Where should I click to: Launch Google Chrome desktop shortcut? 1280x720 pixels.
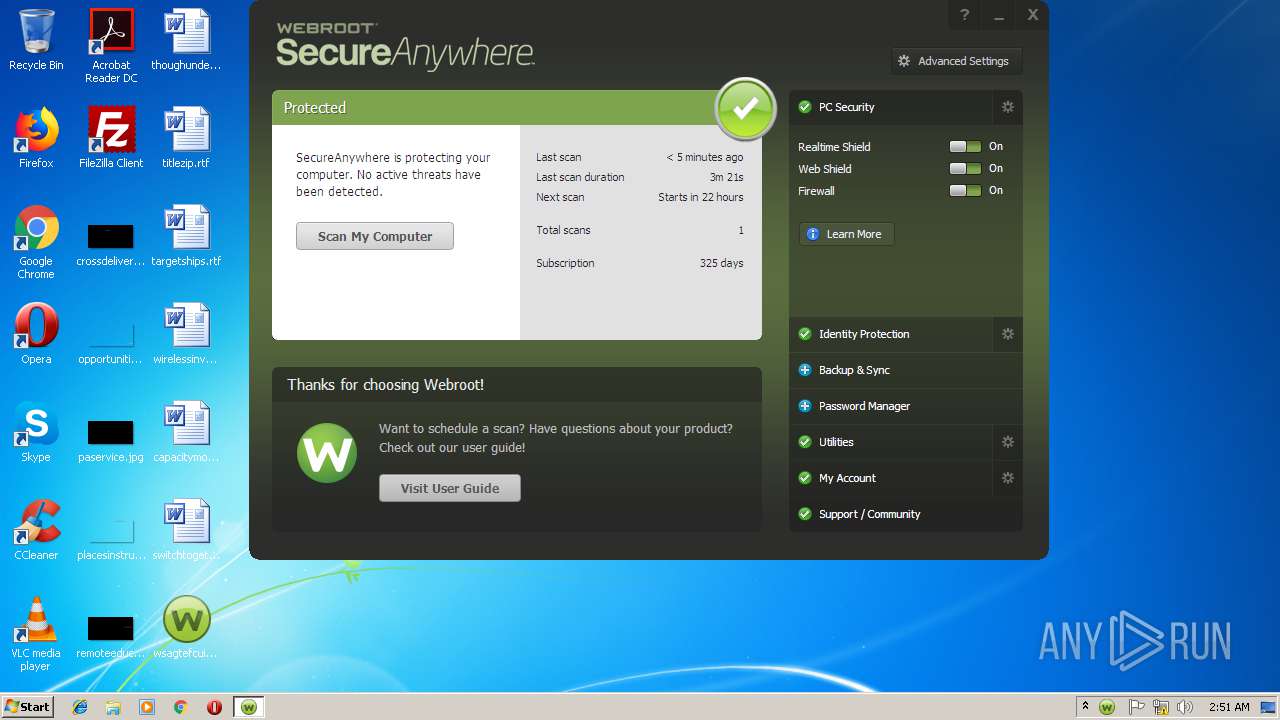click(36, 242)
